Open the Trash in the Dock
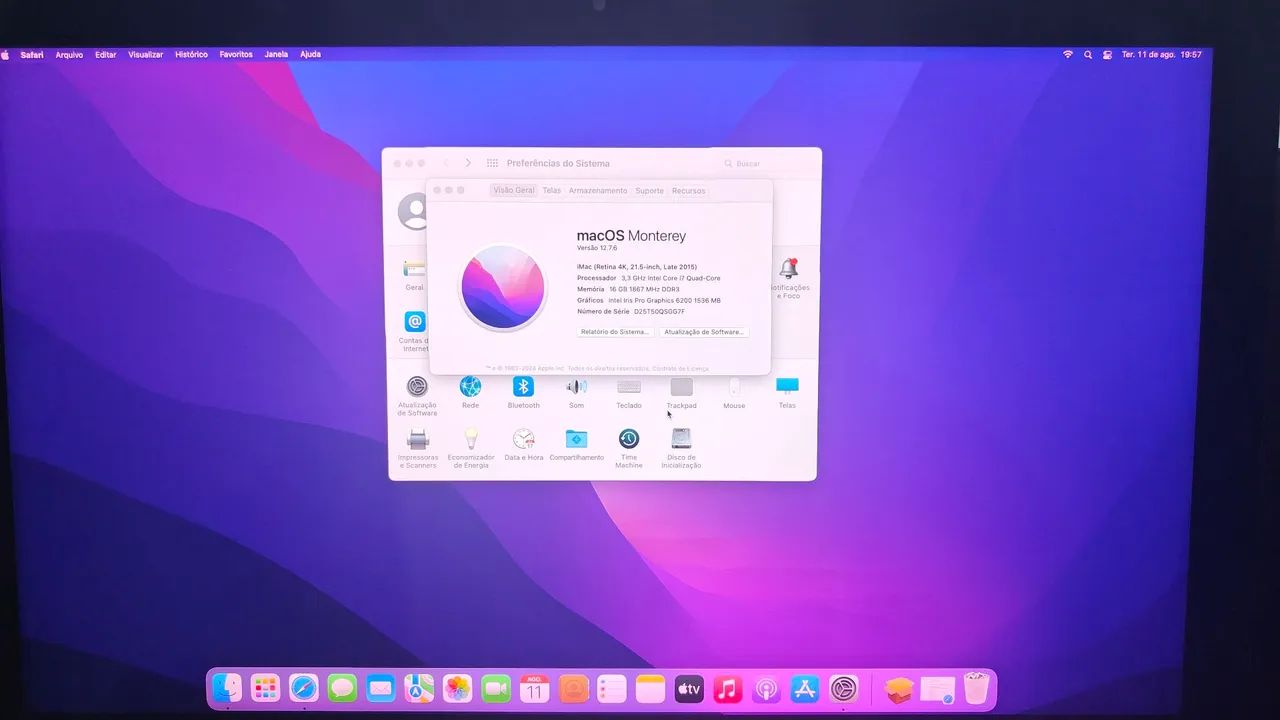The width and height of the screenshot is (1280, 720). [976, 688]
